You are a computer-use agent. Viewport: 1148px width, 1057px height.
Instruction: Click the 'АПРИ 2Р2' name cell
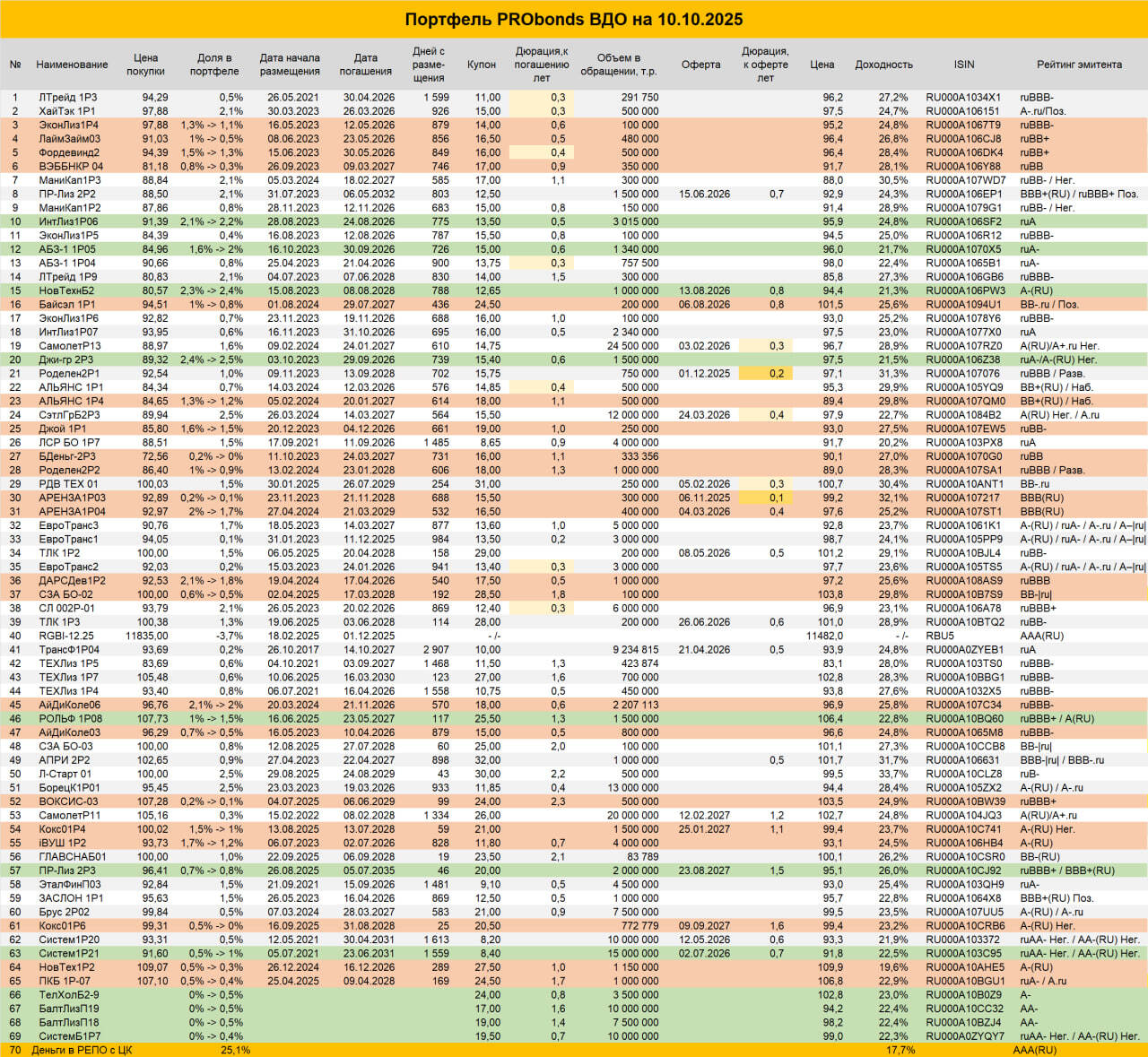coord(65,760)
